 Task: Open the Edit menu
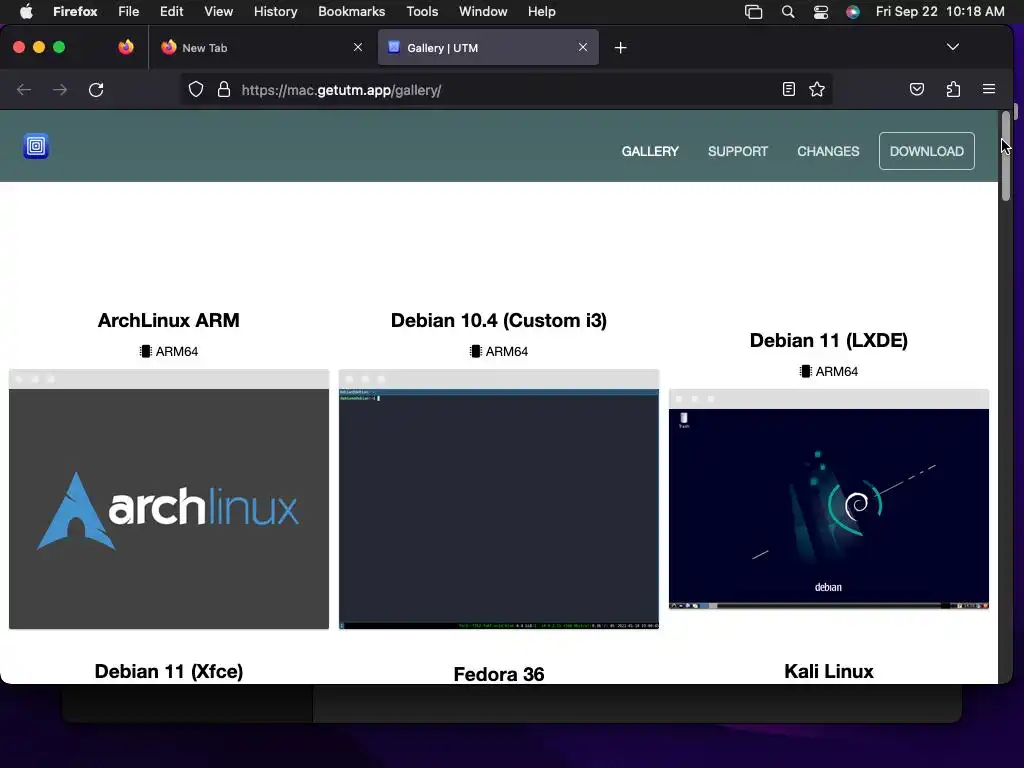tap(171, 12)
